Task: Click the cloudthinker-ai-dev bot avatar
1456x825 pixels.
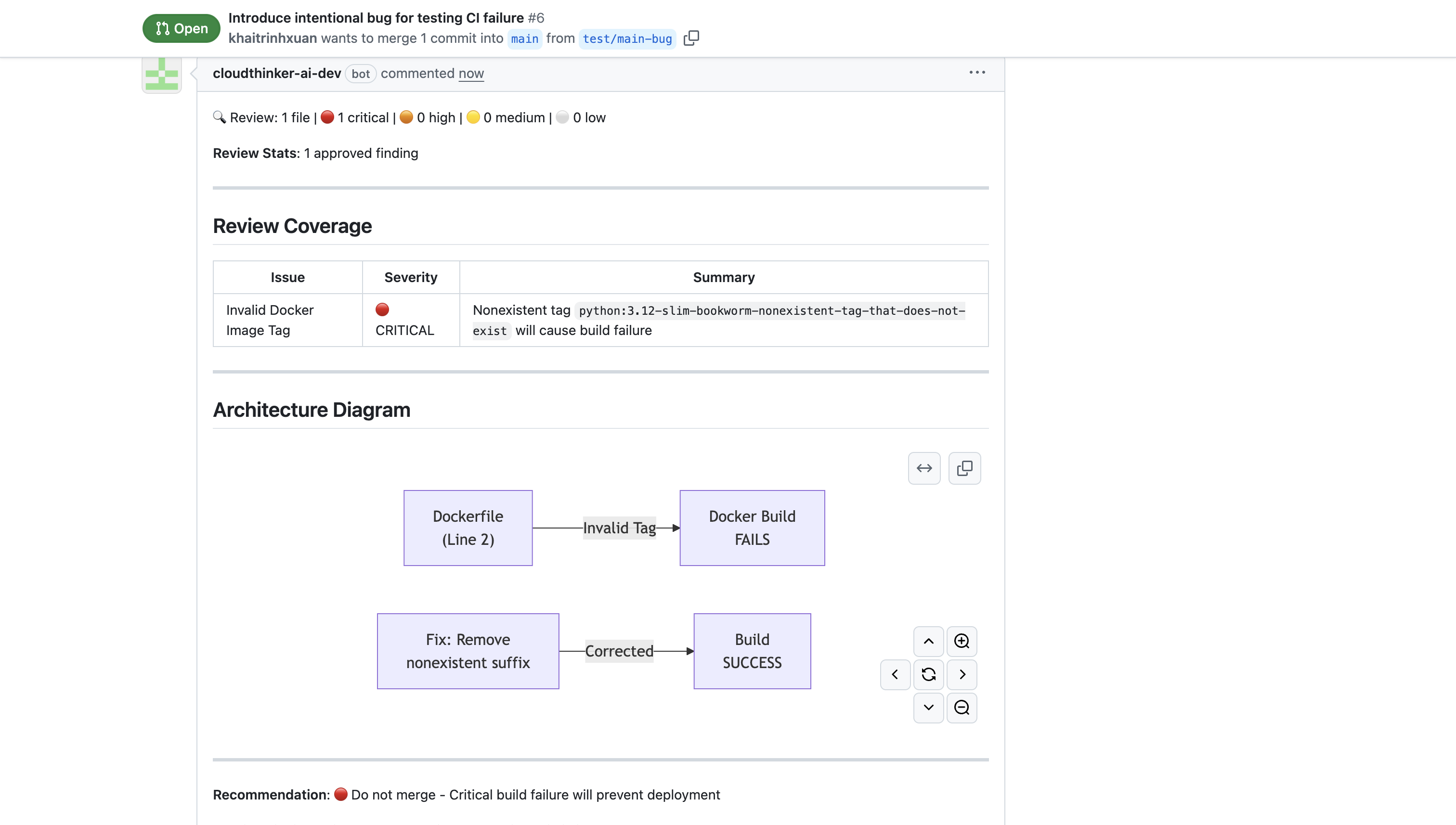Action: (x=161, y=74)
